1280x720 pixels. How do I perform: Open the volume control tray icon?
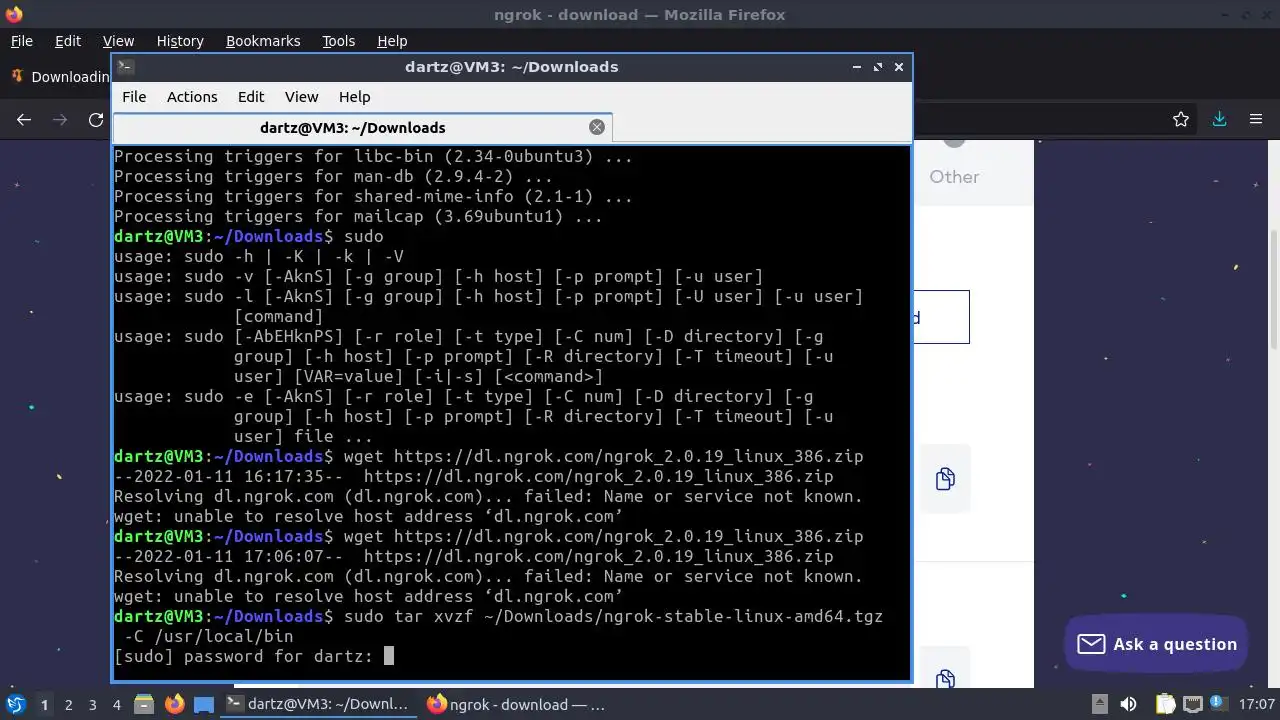1128,704
